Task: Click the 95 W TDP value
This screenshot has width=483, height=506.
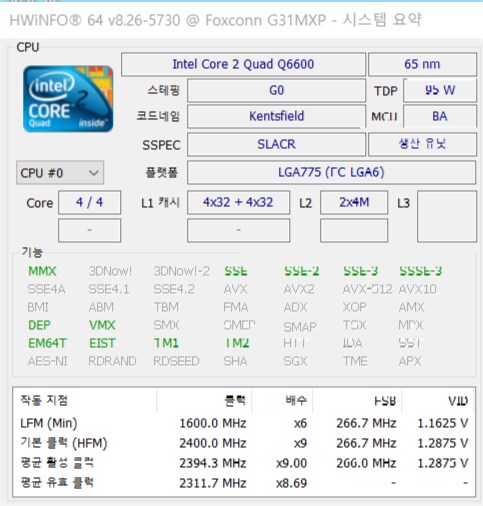Action: pyautogui.click(x=440, y=90)
